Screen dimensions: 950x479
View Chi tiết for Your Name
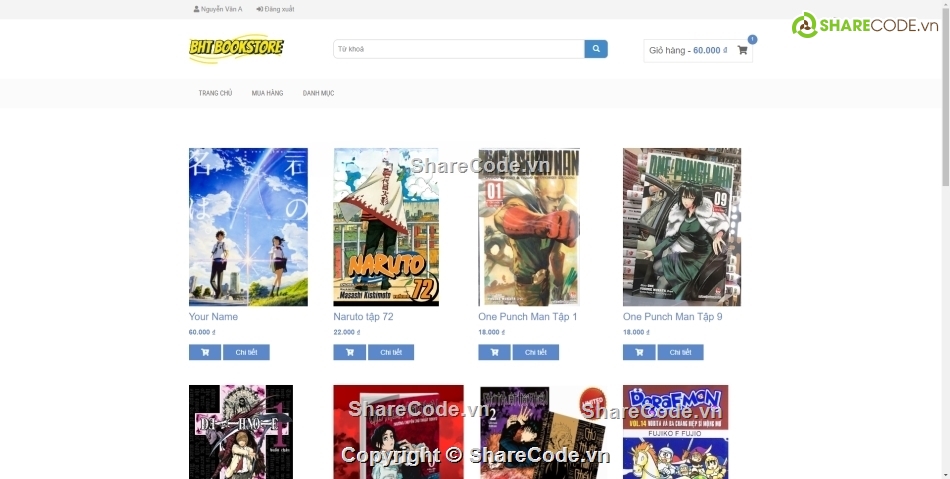coord(246,352)
